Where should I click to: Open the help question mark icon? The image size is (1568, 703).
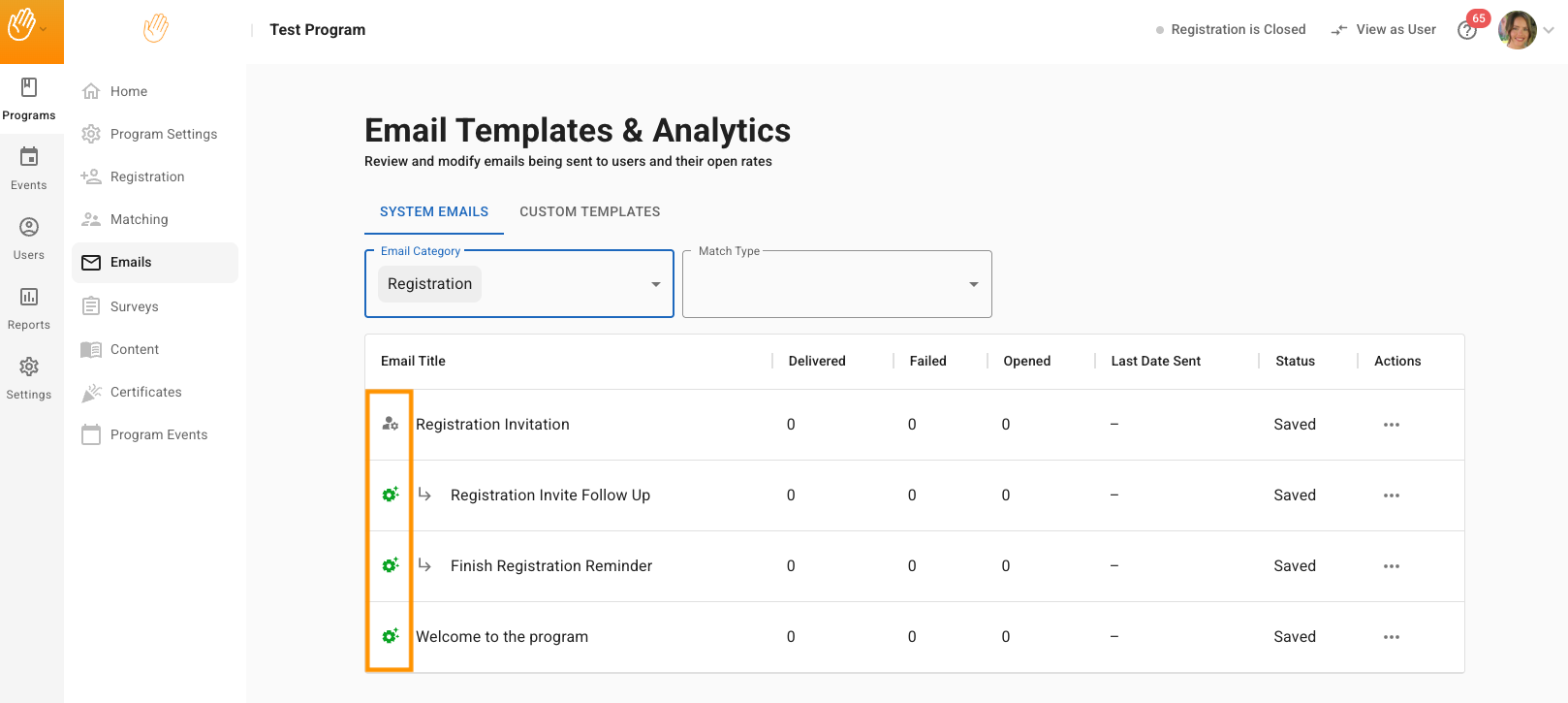point(1466,31)
